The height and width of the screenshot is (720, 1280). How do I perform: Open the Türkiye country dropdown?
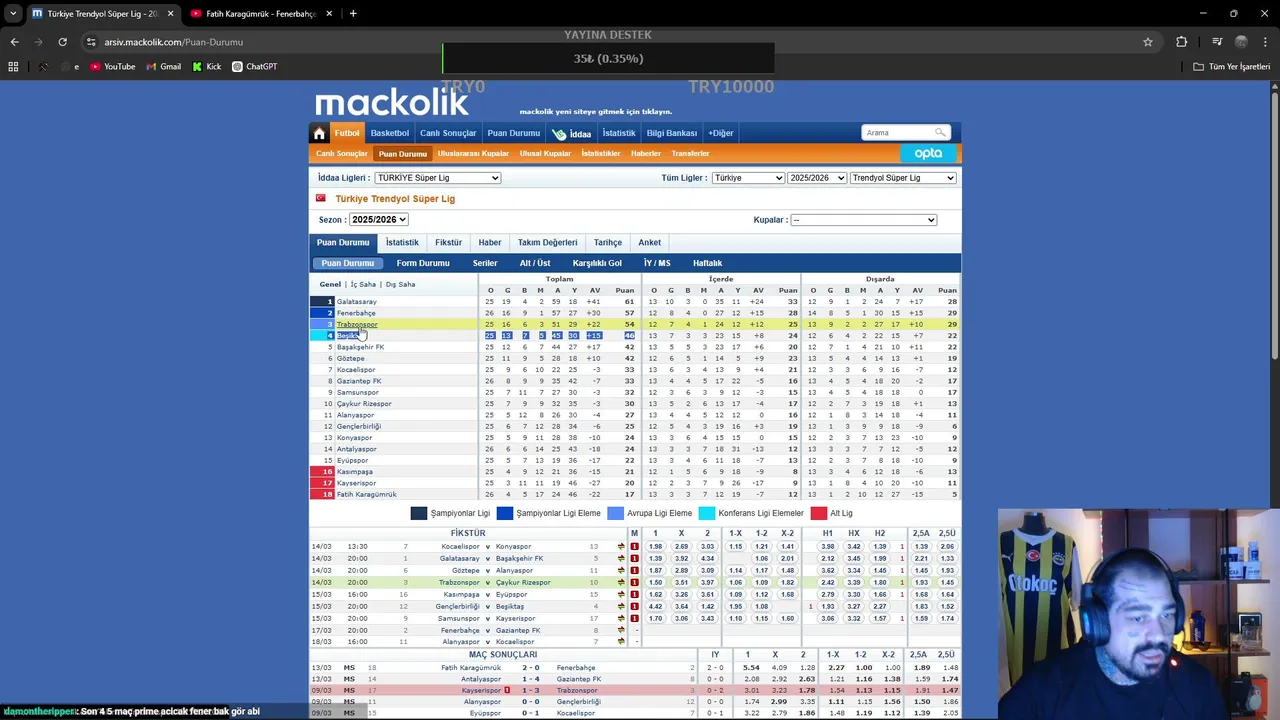(x=748, y=178)
